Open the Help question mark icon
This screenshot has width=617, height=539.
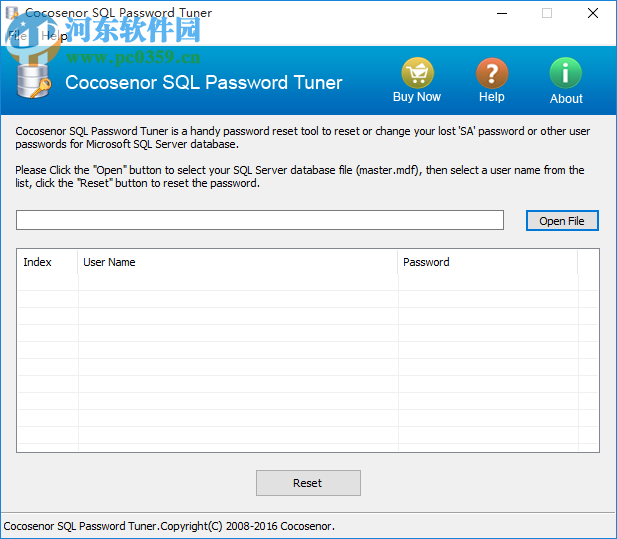pyautogui.click(x=491, y=73)
